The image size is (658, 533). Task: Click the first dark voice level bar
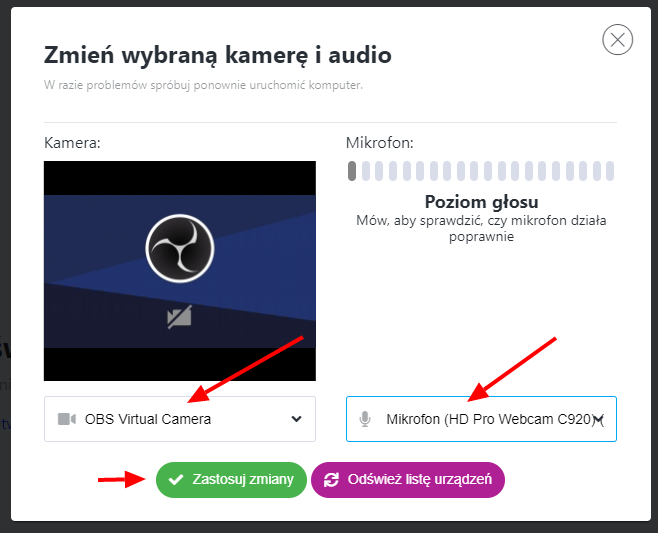[x=352, y=171]
